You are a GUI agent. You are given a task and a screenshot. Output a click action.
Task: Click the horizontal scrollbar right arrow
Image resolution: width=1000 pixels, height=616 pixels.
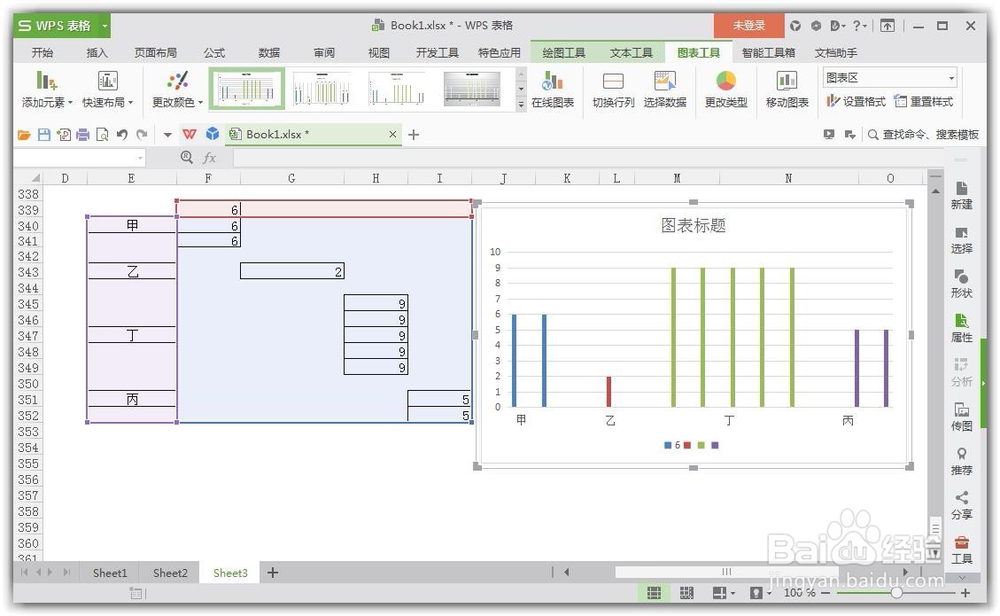(905, 573)
